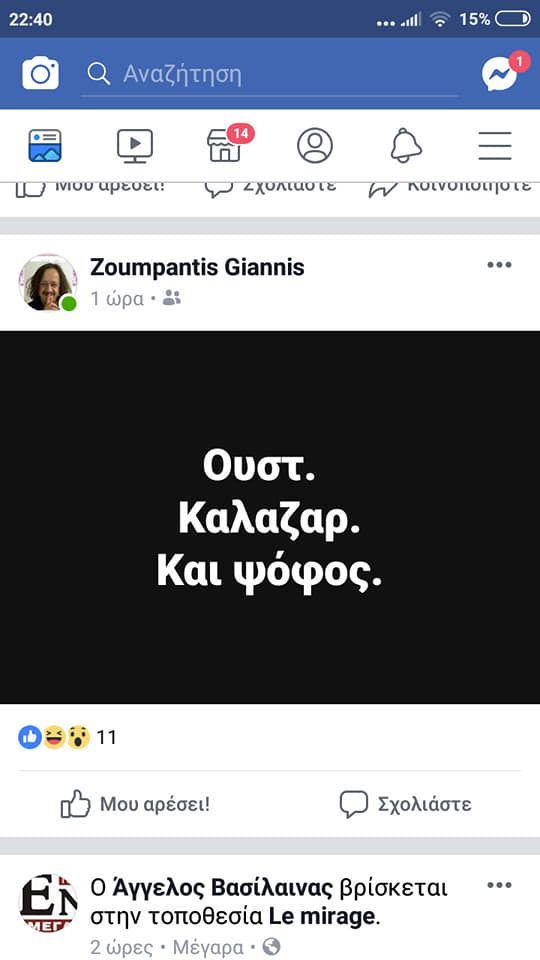Open the camera icon in header
The height and width of the screenshot is (960, 540).
40,74
